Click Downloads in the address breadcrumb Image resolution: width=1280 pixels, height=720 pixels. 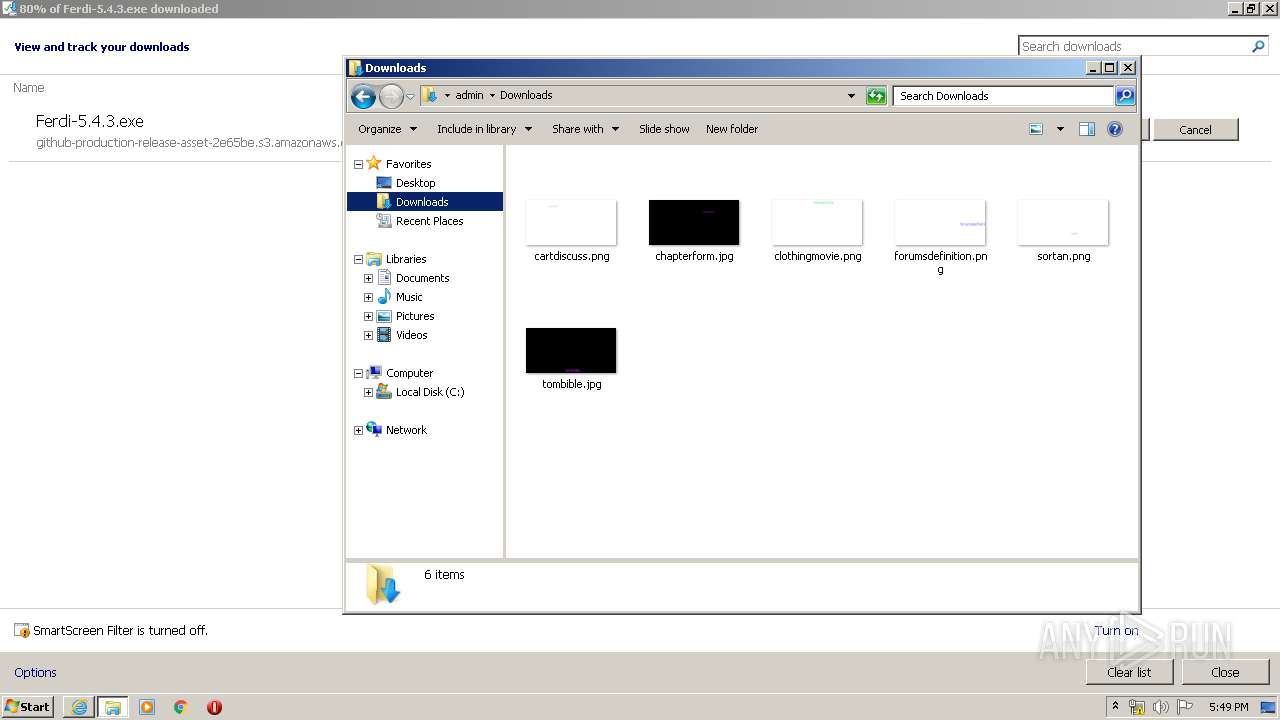tap(526, 96)
